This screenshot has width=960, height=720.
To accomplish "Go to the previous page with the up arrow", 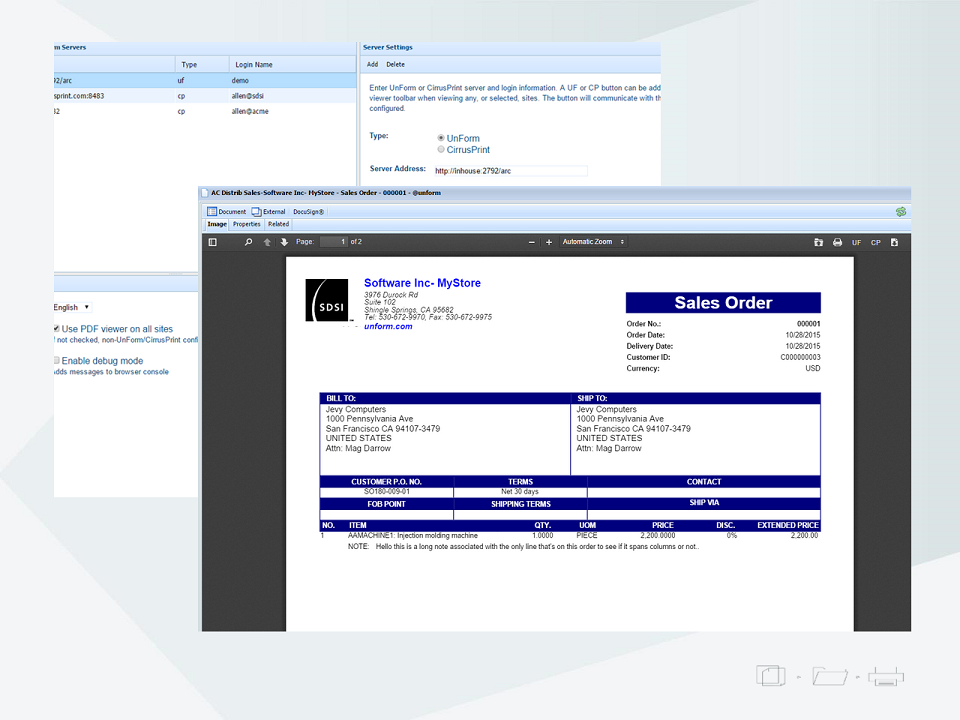I will pyautogui.click(x=266, y=241).
